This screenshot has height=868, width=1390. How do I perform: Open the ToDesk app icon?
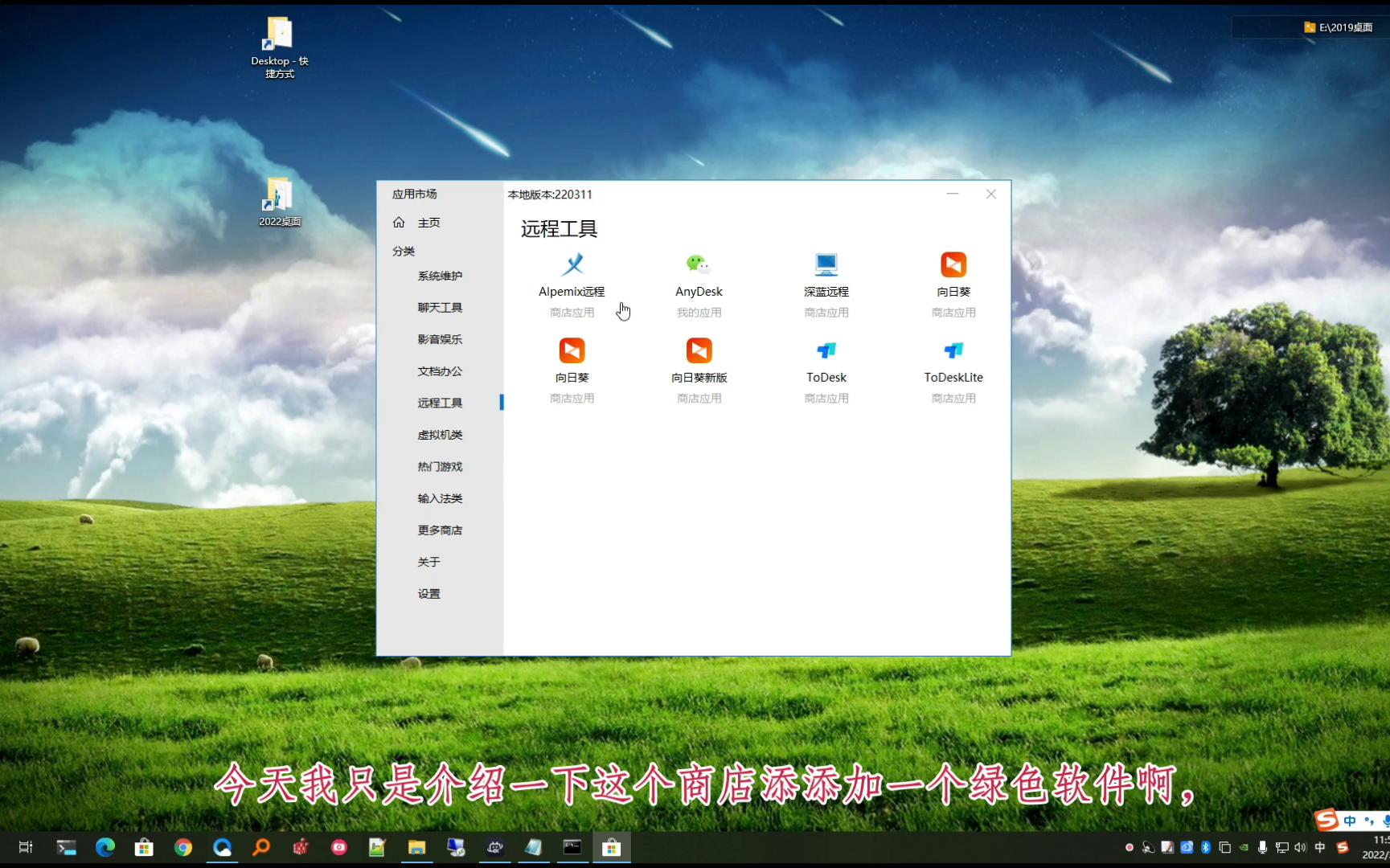[x=826, y=350]
